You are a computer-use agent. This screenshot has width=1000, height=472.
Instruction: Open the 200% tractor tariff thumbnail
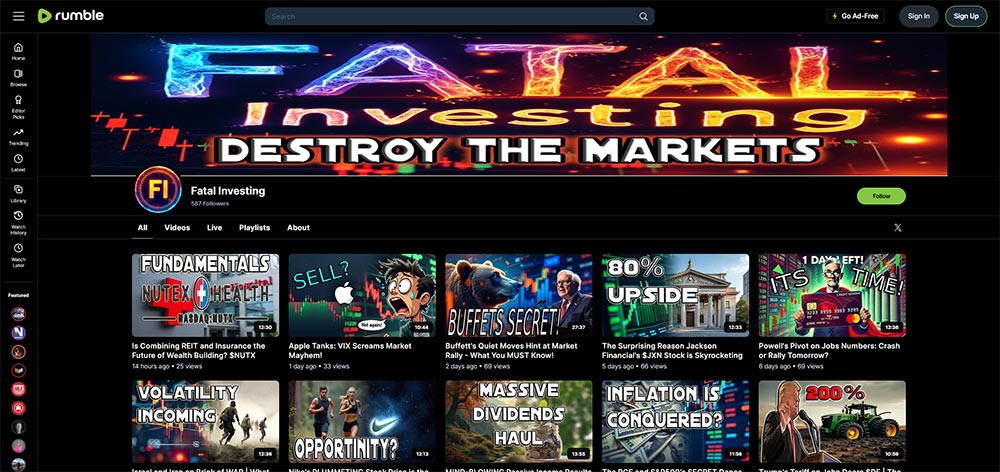tap(832, 422)
